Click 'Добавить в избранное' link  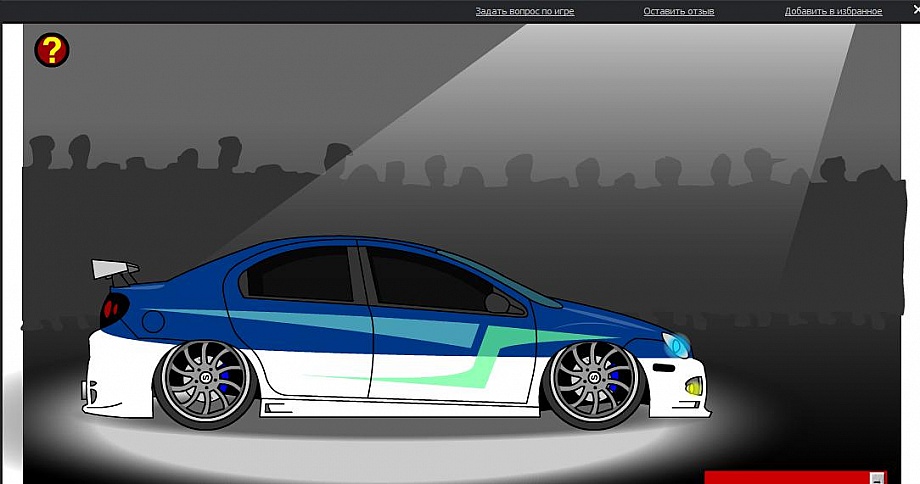click(x=833, y=11)
